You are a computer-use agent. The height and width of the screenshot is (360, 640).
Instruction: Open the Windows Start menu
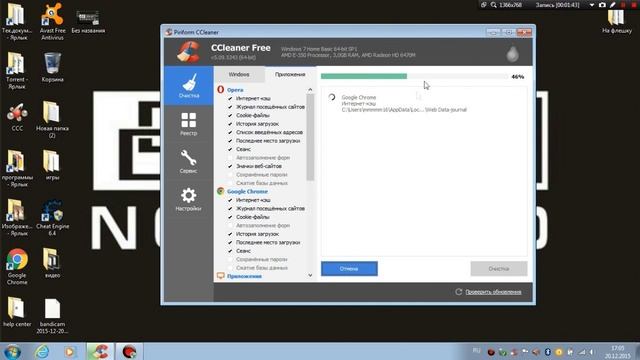pos(12,351)
